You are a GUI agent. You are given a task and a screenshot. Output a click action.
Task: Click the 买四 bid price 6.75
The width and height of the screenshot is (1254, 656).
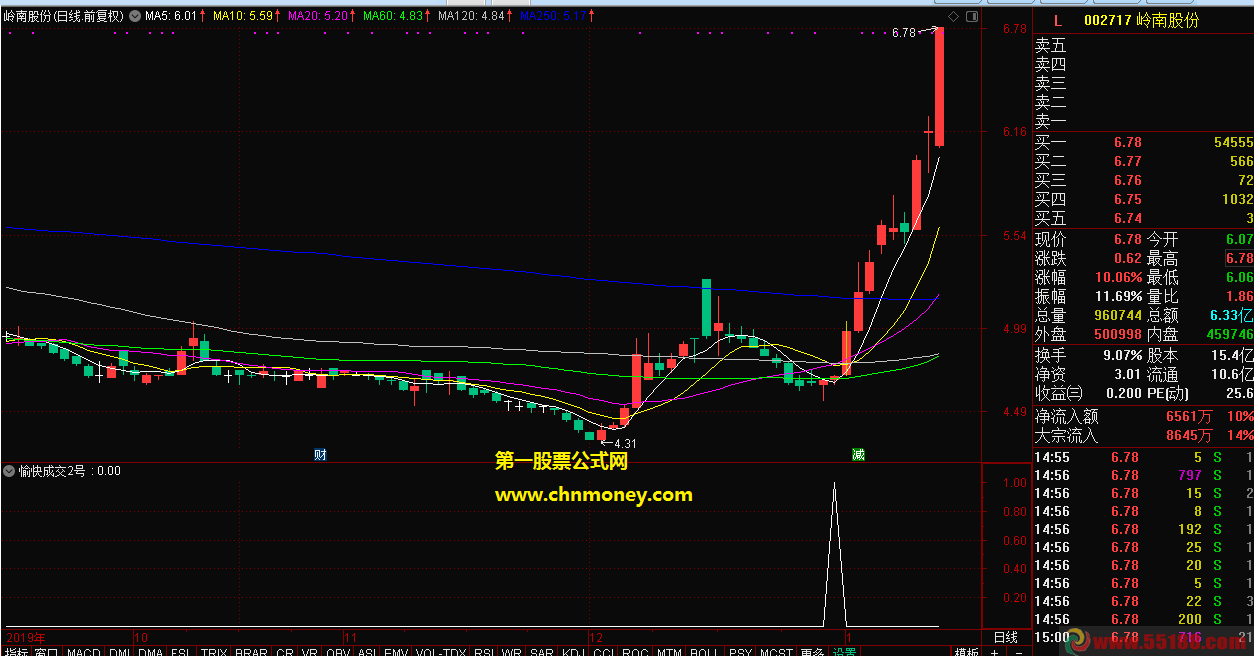point(1128,199)
